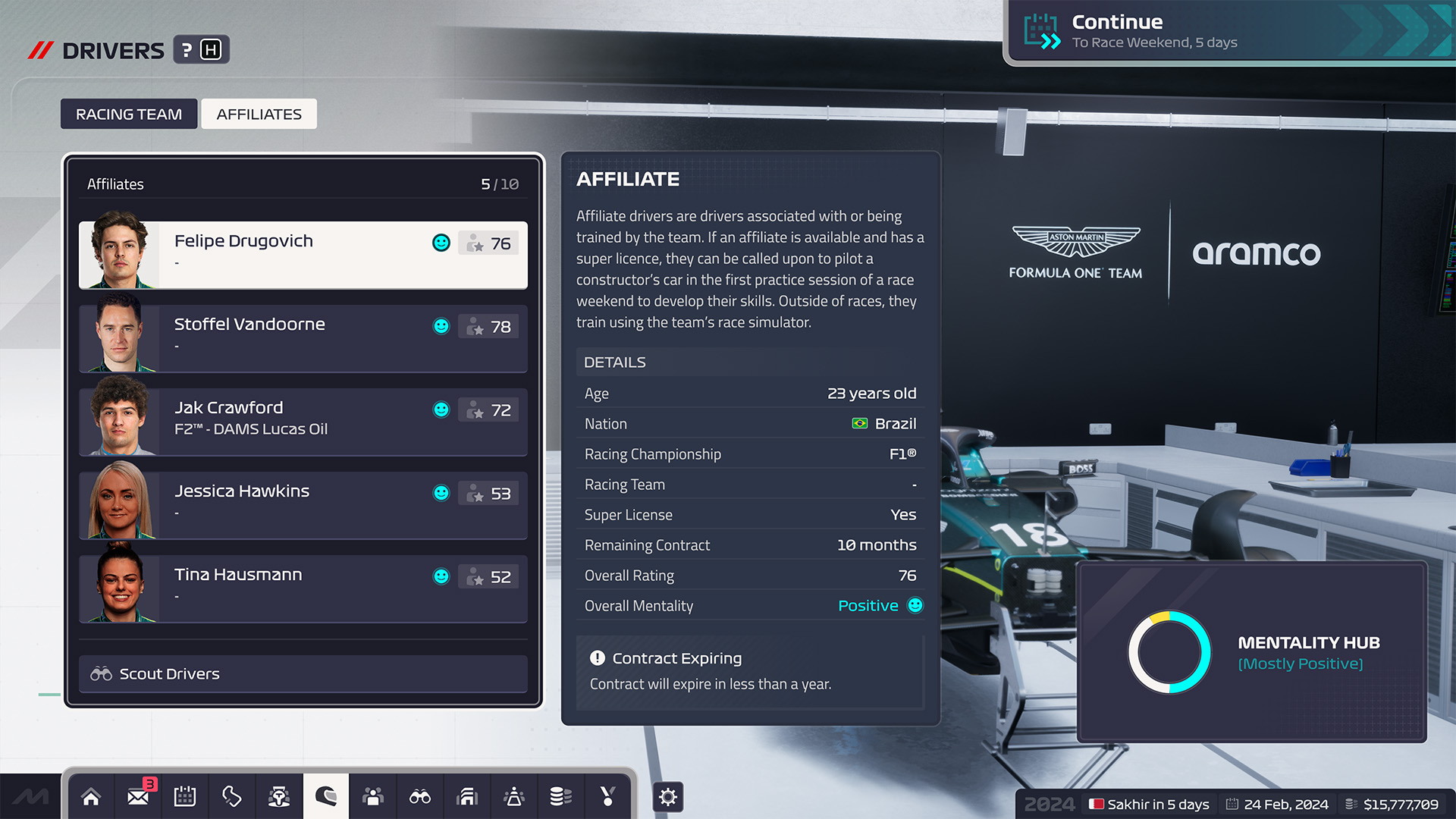The image size is (1456, 819).
Task: Select Stoffel Vandoorne from affiliates list
Action: 302,334
